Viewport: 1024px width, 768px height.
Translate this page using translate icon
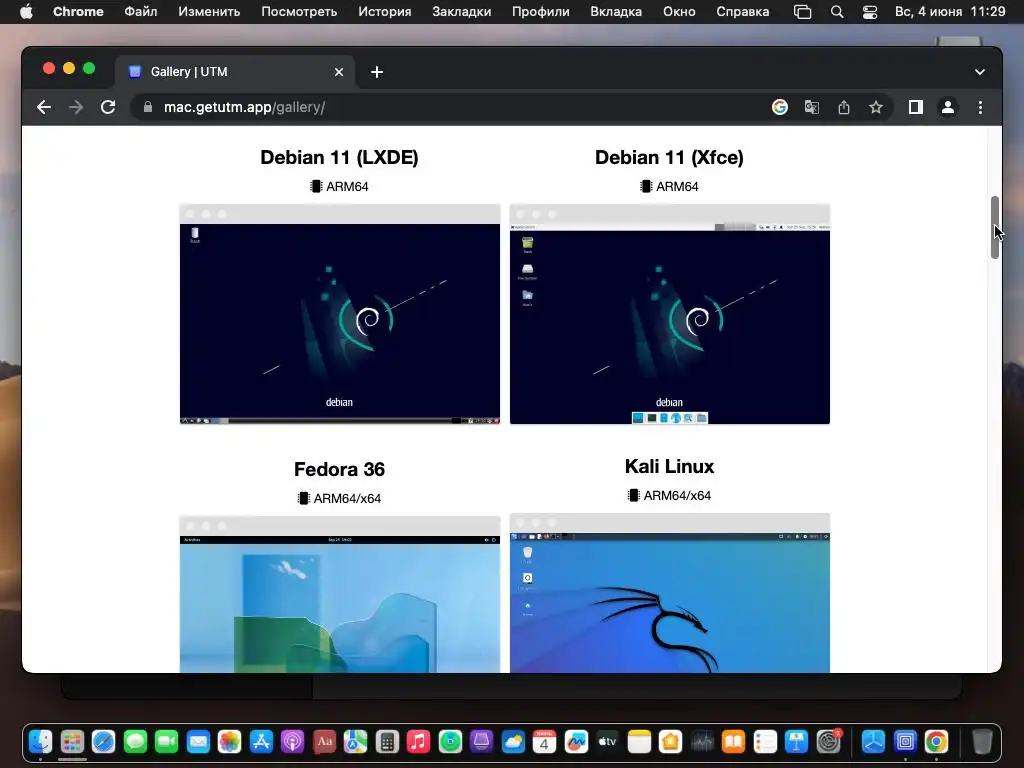(x=812, y=107)
